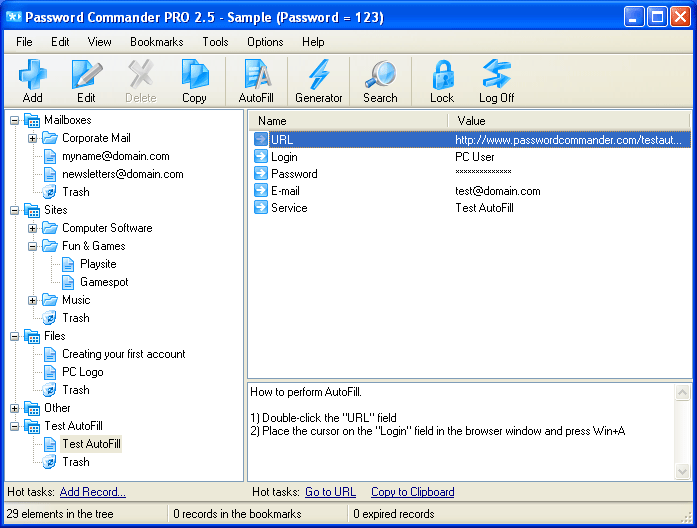
Task: Click the Log Off toolbar icon
Action: click(x=497, y=74)
